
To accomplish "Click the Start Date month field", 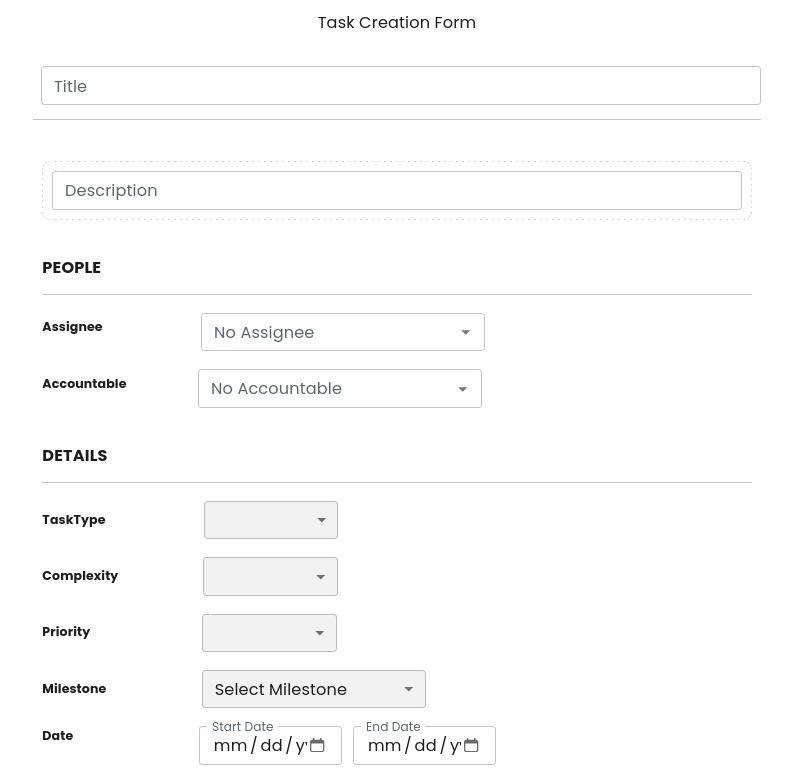I will (x=230, y=746).
